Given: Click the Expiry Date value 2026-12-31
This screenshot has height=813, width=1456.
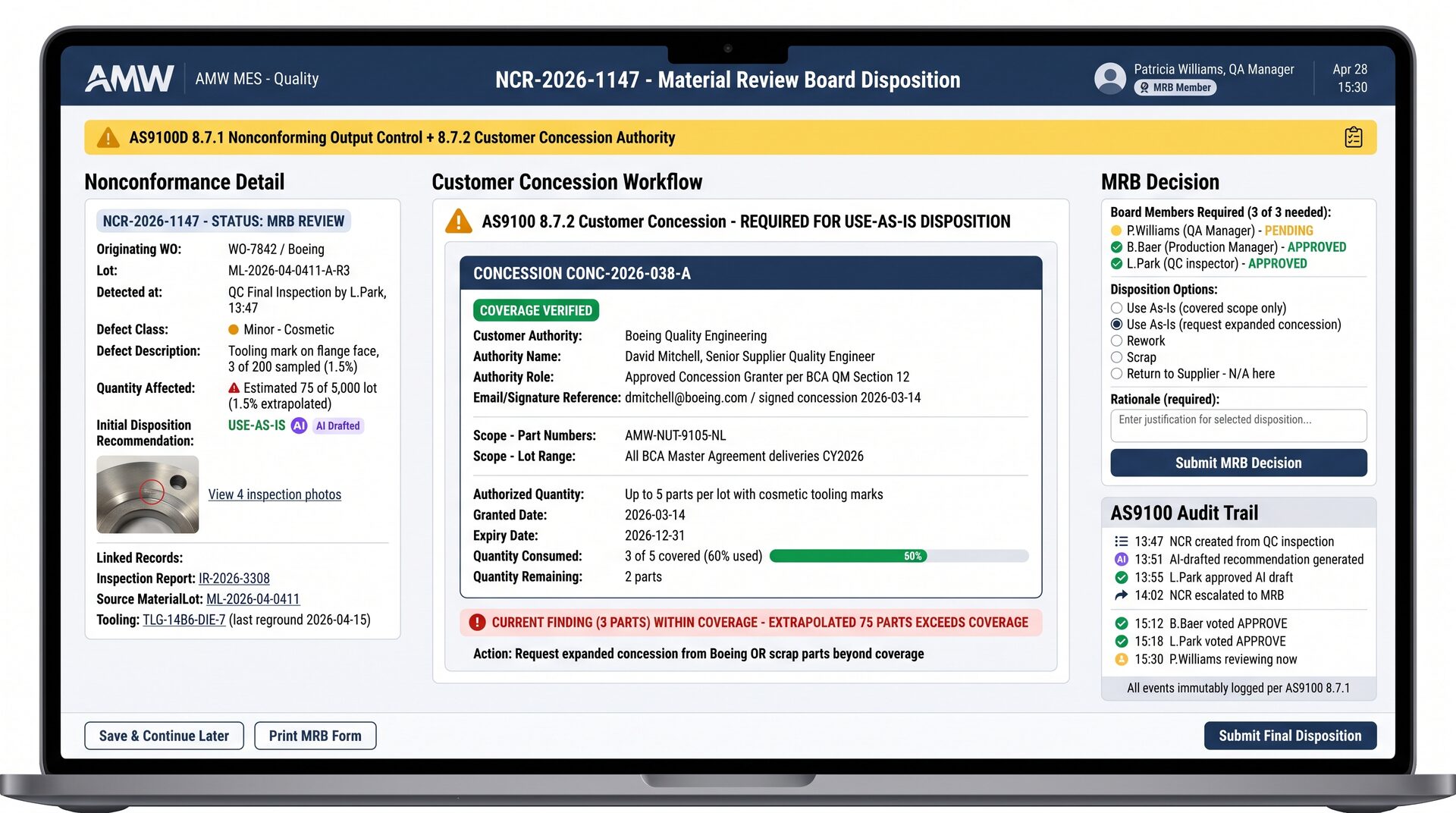Looking at the screenshot, I should pos(654,535).
